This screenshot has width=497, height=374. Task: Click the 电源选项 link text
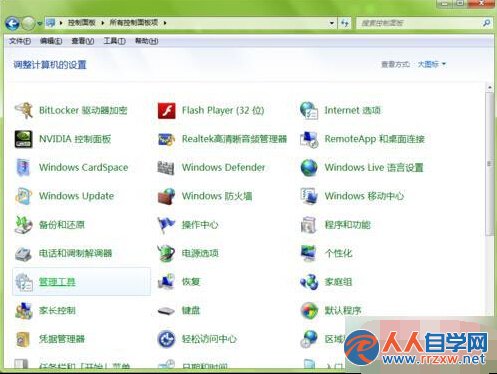[200, 253]
